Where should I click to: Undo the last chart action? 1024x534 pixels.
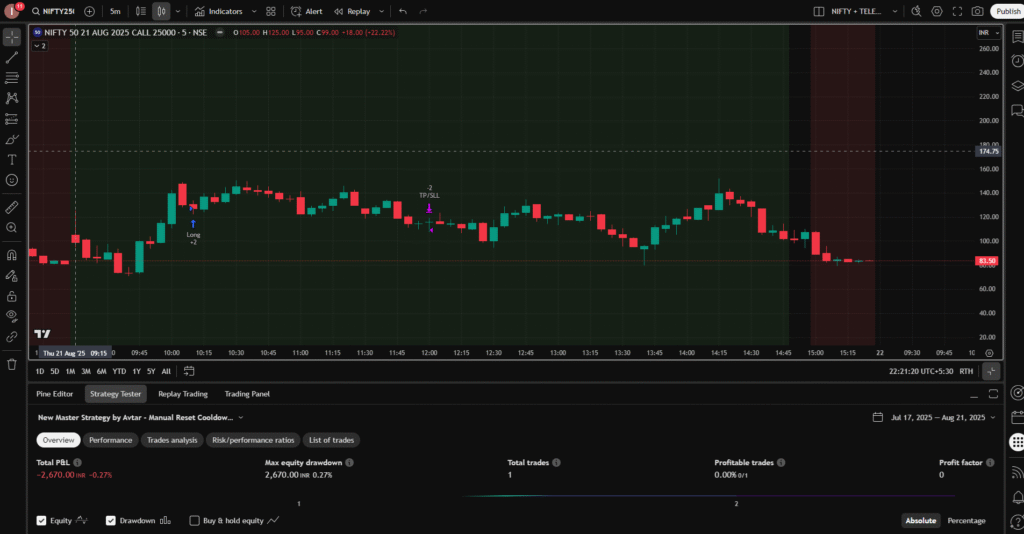coord(403,11)
